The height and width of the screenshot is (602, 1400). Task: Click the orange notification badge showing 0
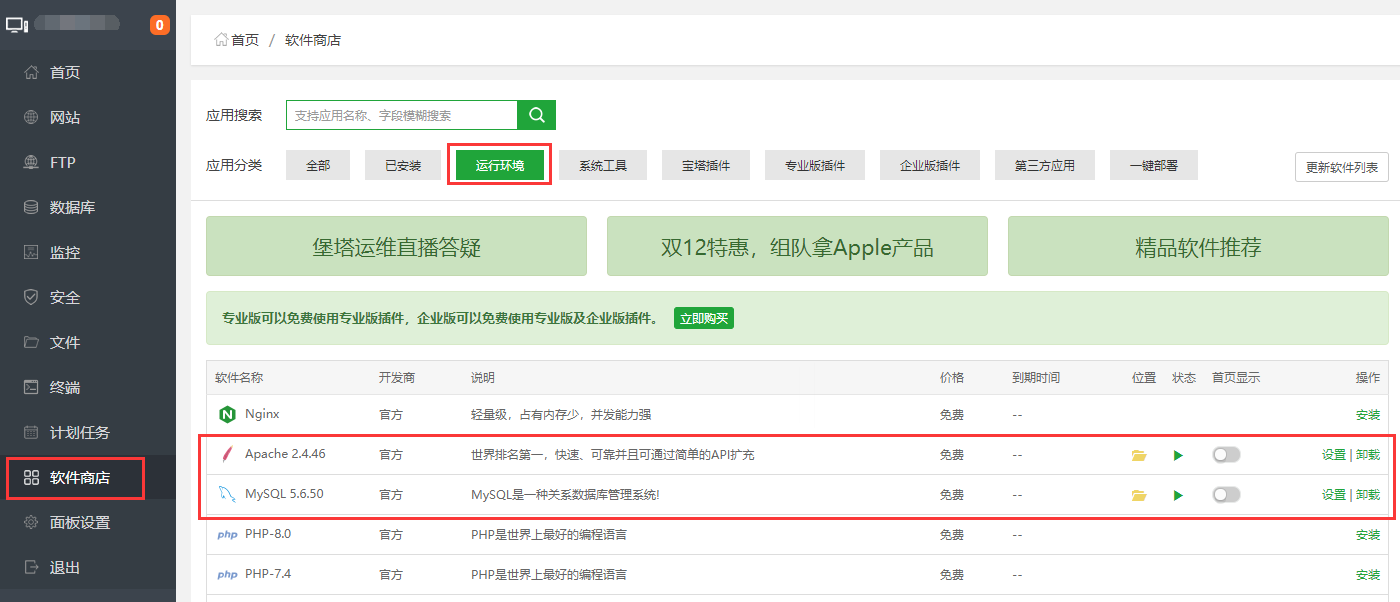(x=160, y=25)
